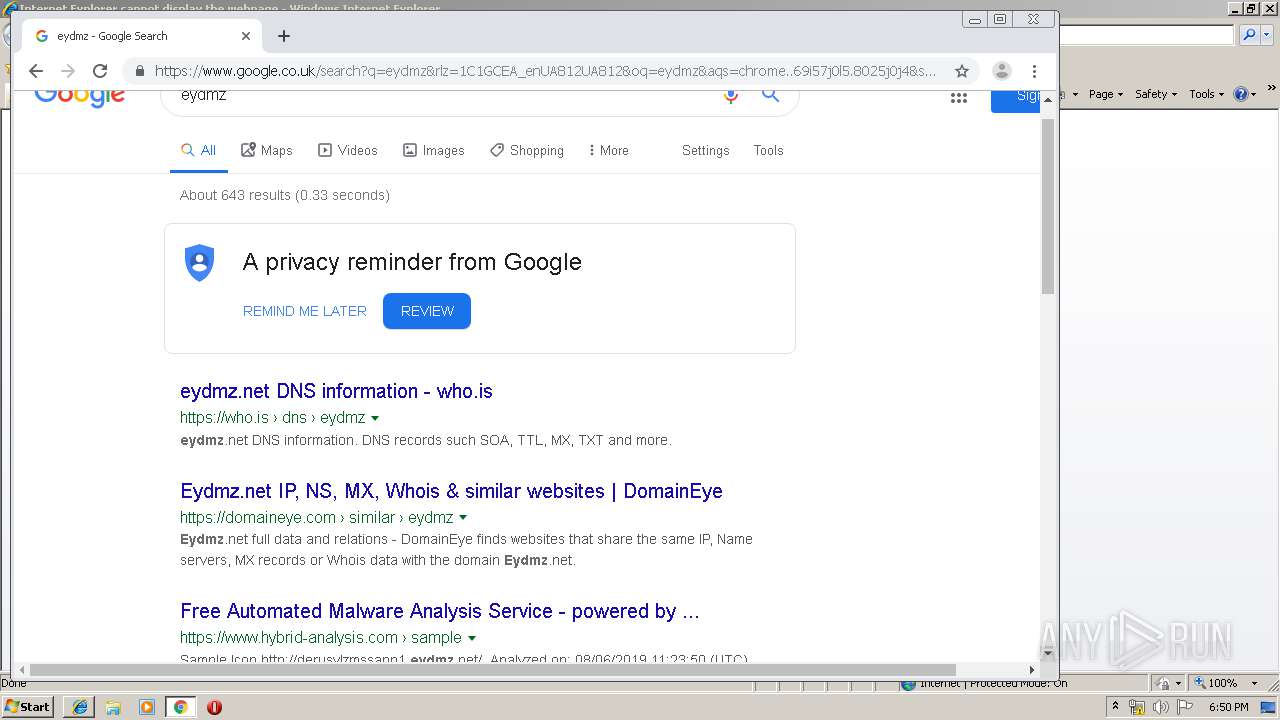Open search Tools

click(768, 150)
